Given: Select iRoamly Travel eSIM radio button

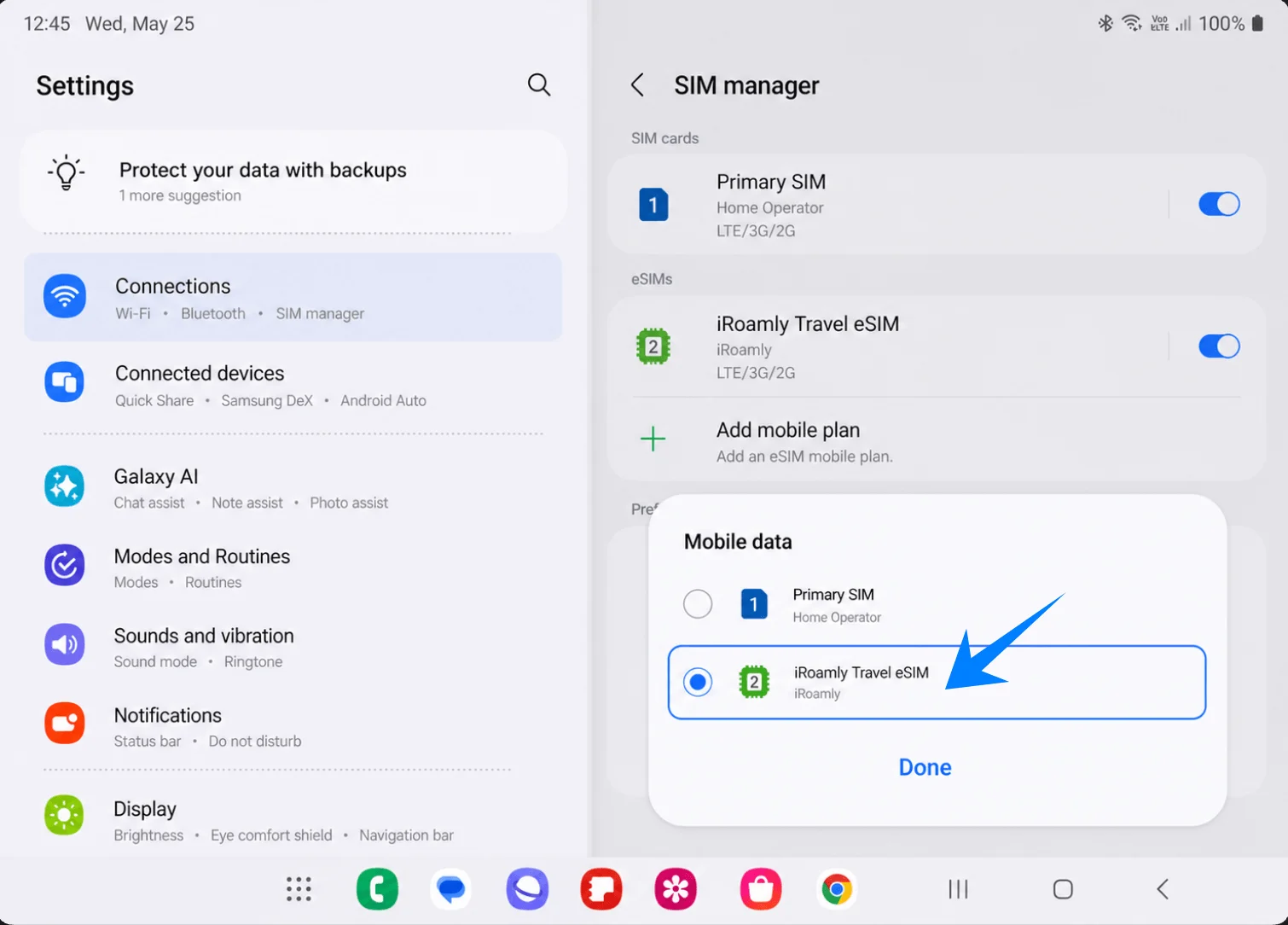Looking at the screenshot, I should (698, 682).
